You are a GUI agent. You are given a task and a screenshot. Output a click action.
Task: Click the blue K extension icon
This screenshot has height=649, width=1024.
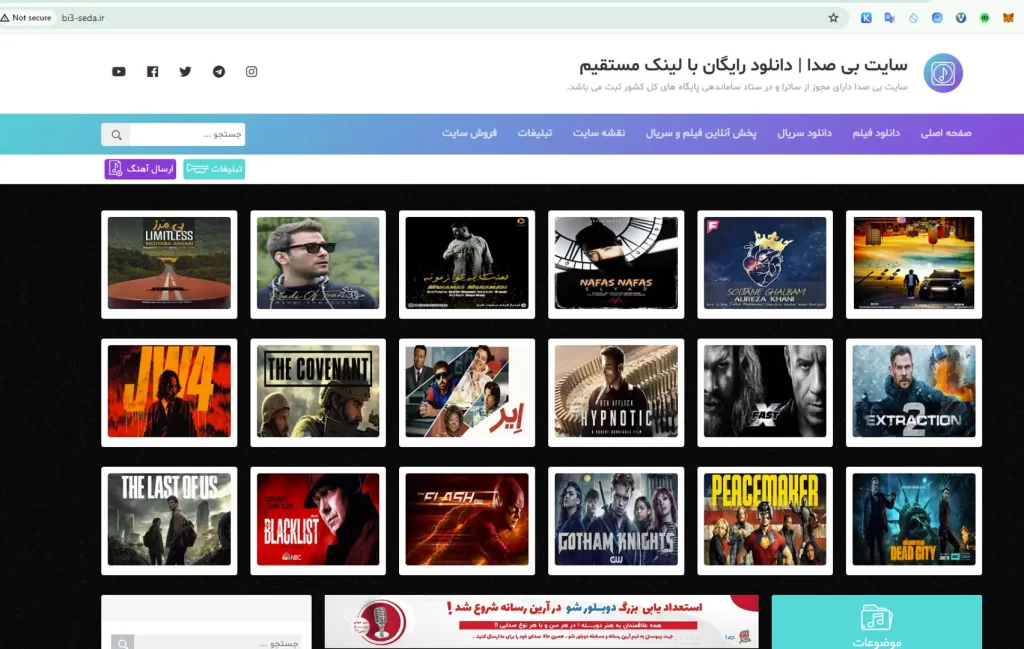click(x=866, y=18)
